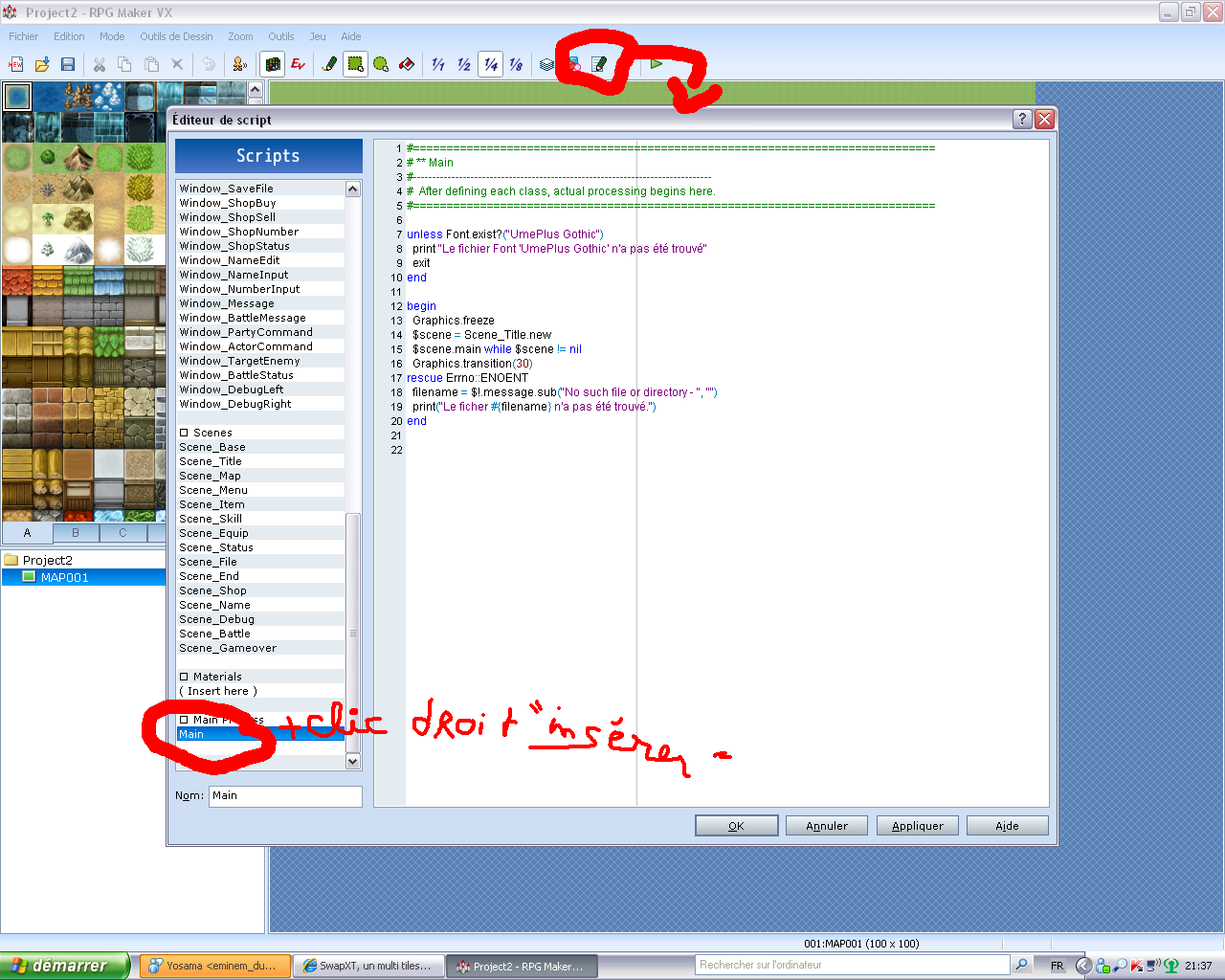Open the Aide menu

[x=351, y=36]
